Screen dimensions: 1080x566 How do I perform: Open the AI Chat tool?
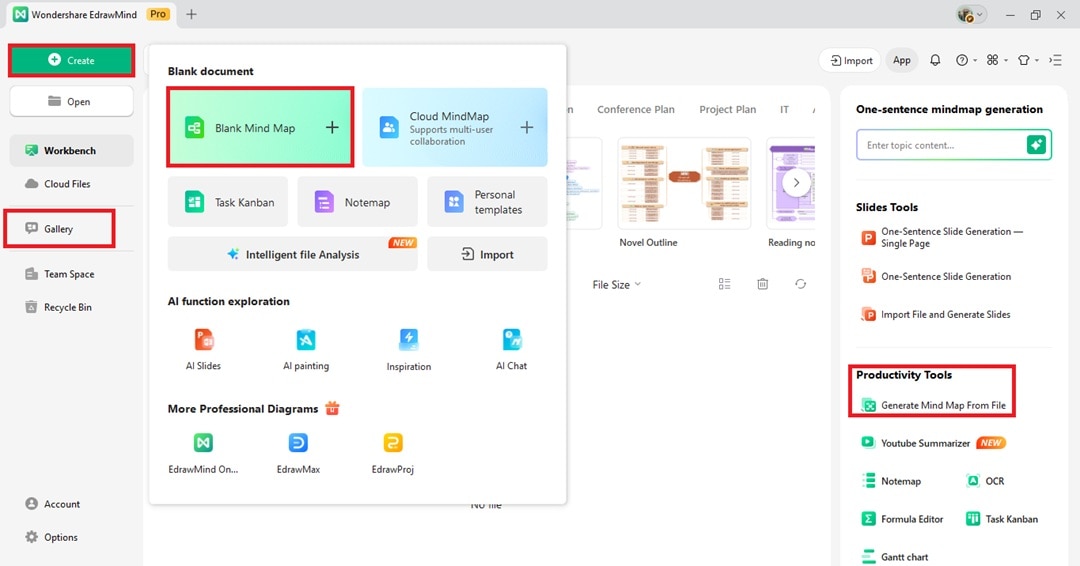(x=511, y=350)
